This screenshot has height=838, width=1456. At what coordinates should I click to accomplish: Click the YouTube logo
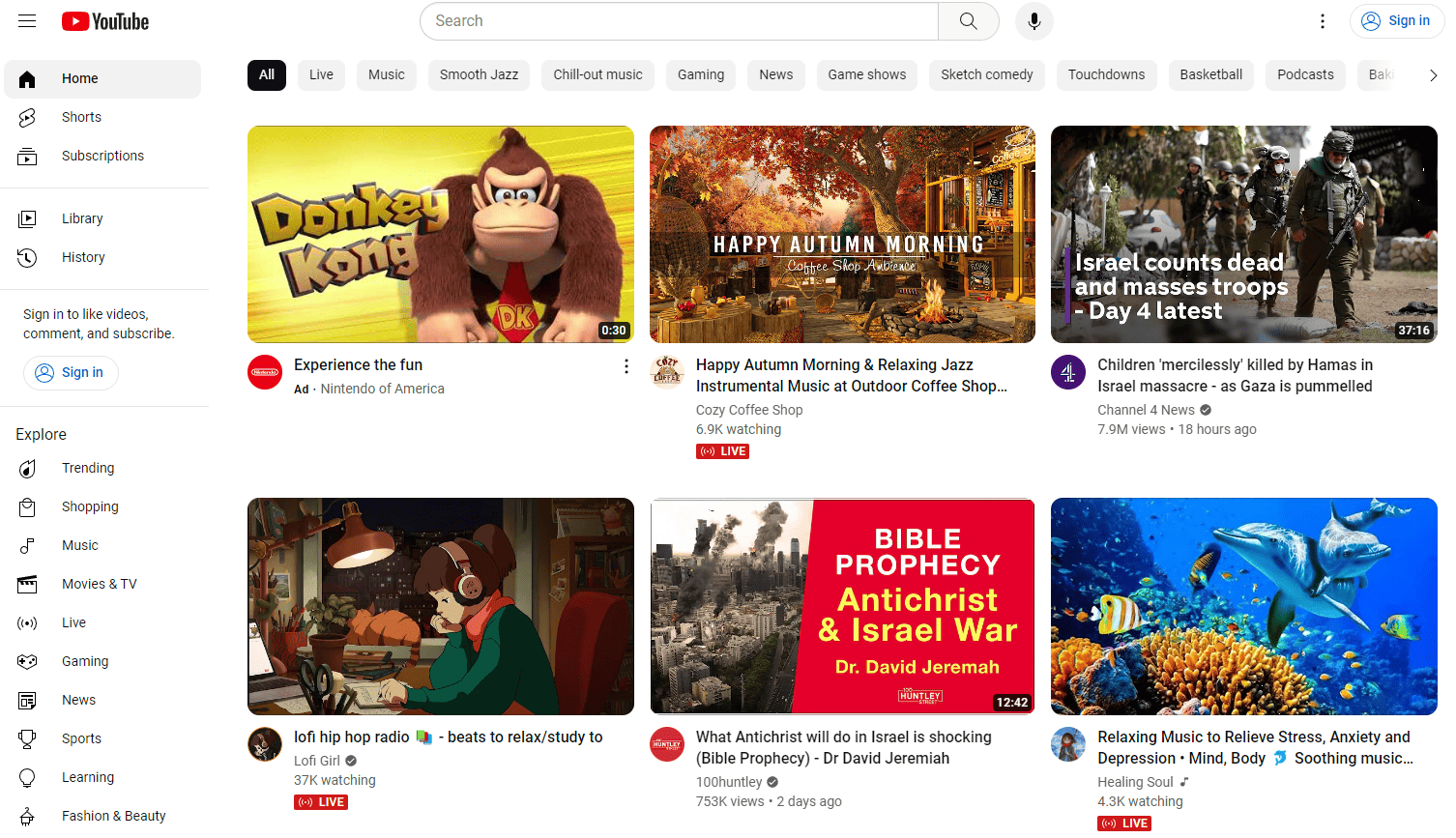105,21
